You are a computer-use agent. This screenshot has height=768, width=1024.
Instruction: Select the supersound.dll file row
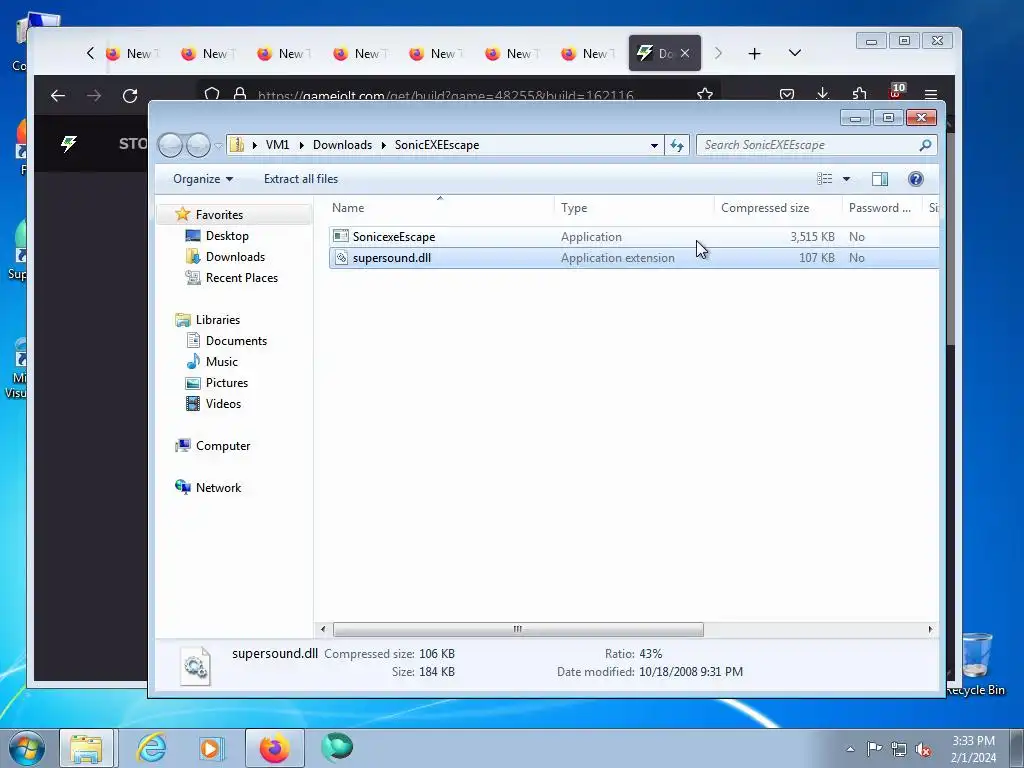[x=633, y=257]
